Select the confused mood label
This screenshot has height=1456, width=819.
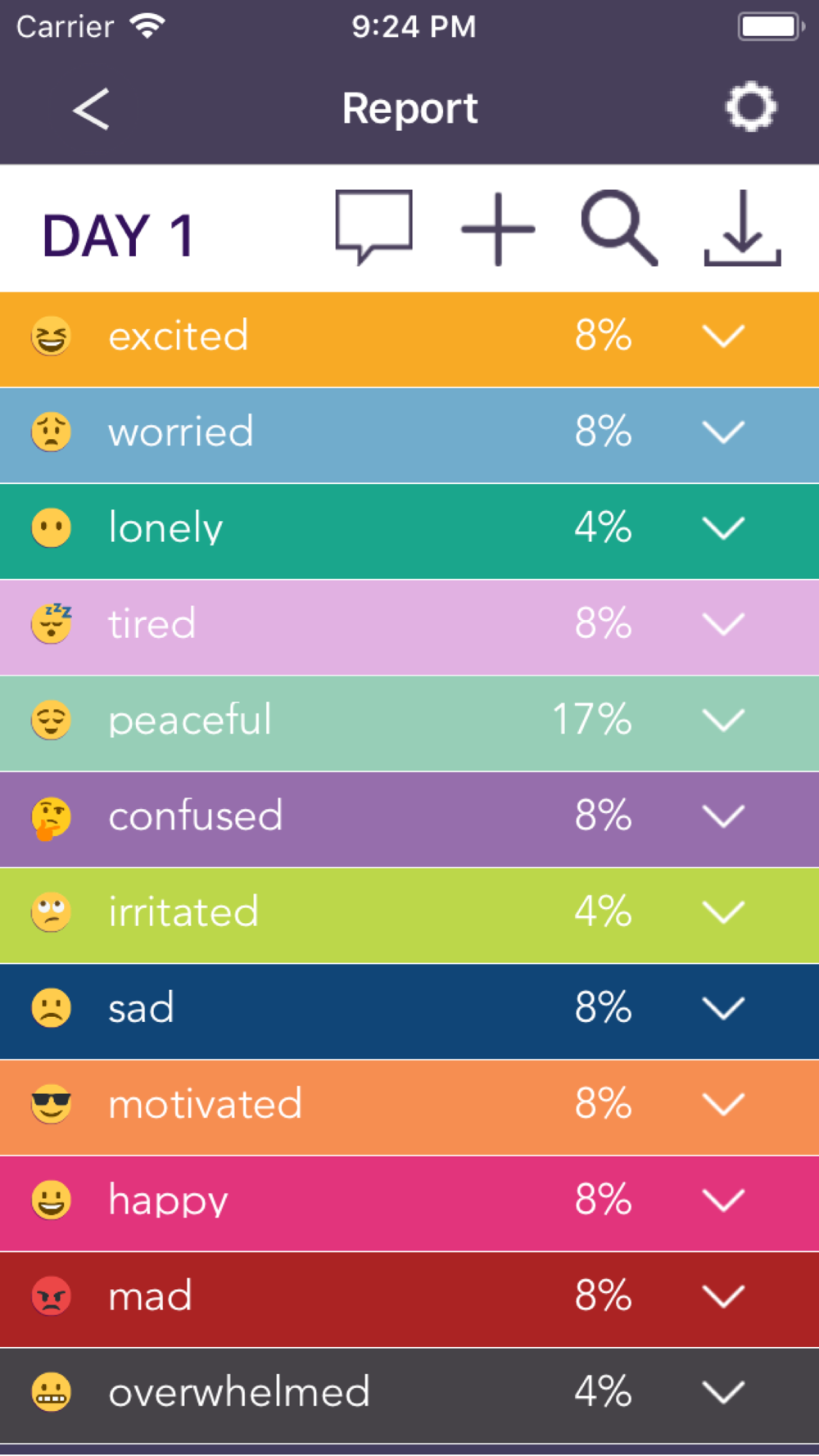pos(196,816)
